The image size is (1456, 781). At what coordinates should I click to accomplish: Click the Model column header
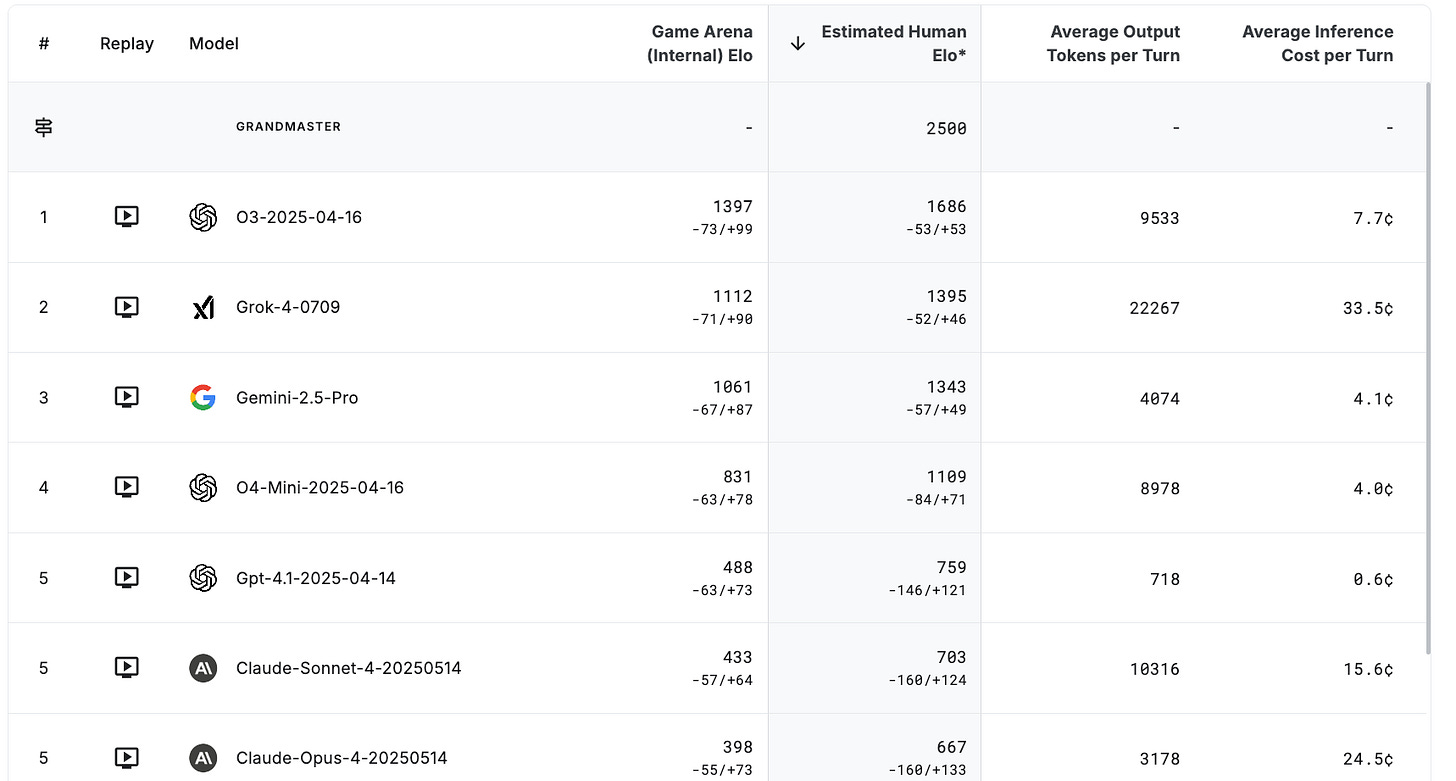(214, 44)
